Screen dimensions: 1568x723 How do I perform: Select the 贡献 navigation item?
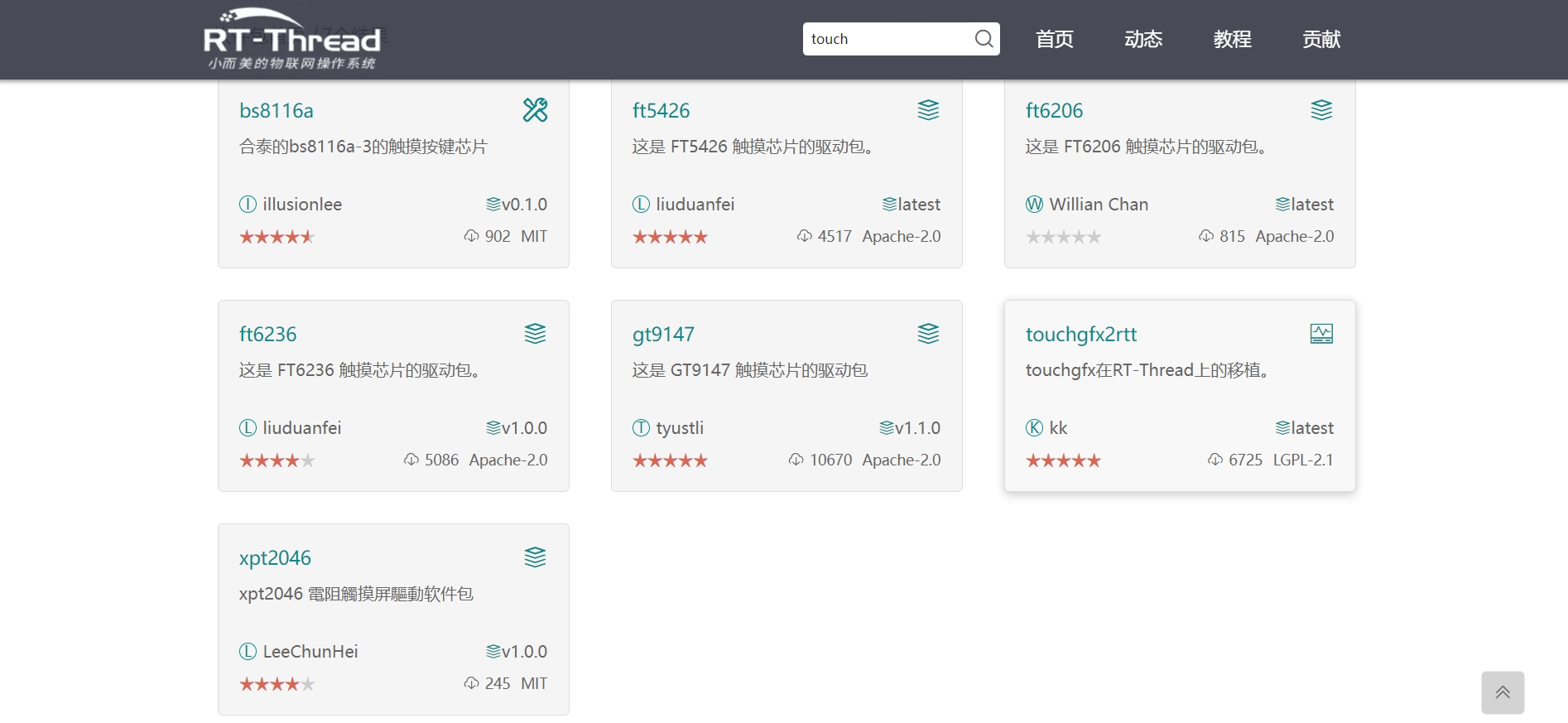coord(1321,39)
